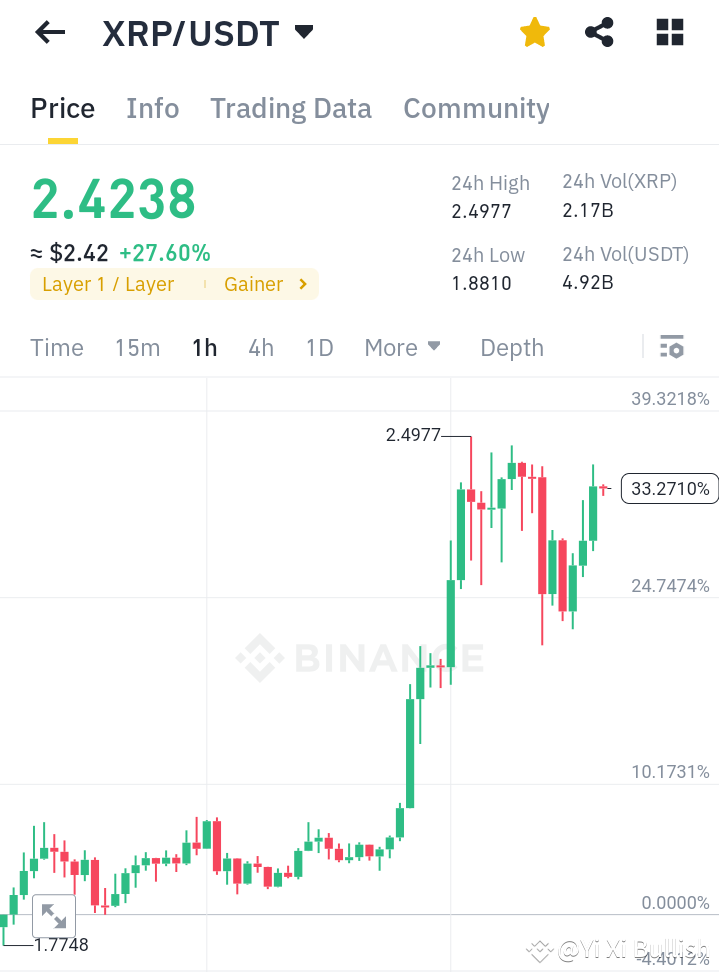Click the 33.2710% price change label

[668, 488]
